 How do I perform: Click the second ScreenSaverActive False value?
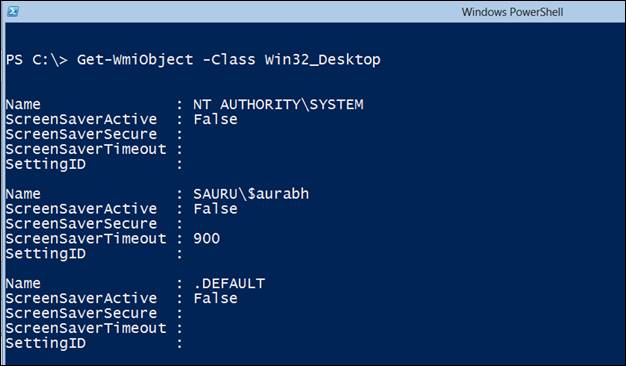coord(216,209)
